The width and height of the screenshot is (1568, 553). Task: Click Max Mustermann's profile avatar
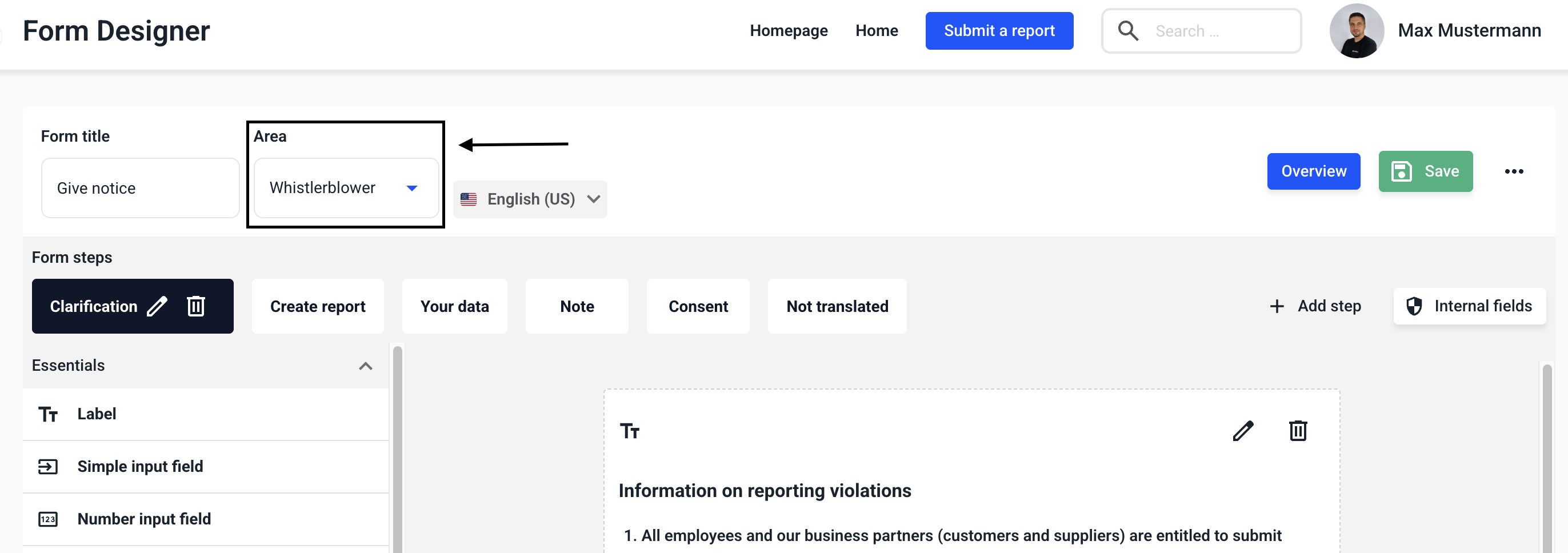tap(1356, 31)
